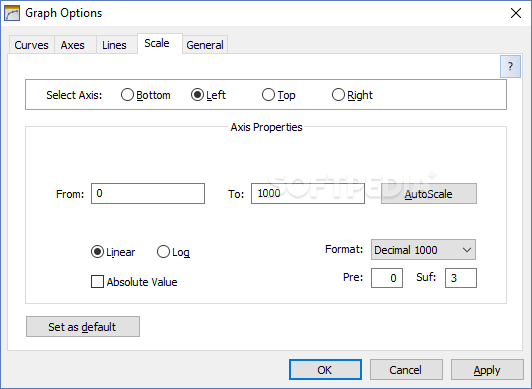Click the Suf value field
The image size is (532, 389).
(461, 278)
